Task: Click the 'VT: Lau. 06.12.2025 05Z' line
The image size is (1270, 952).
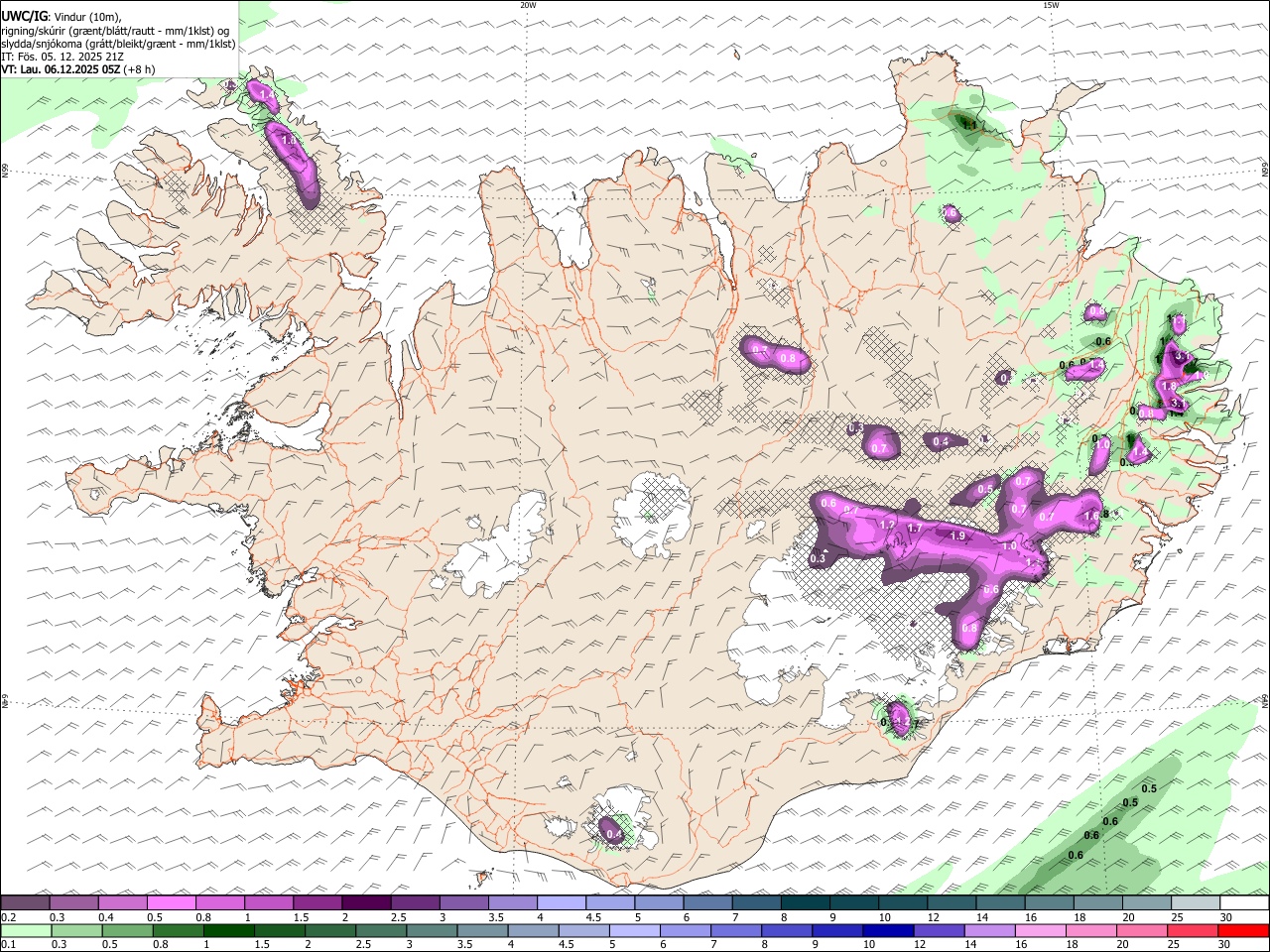Action: pyautogui.click(x=61, y=69)
